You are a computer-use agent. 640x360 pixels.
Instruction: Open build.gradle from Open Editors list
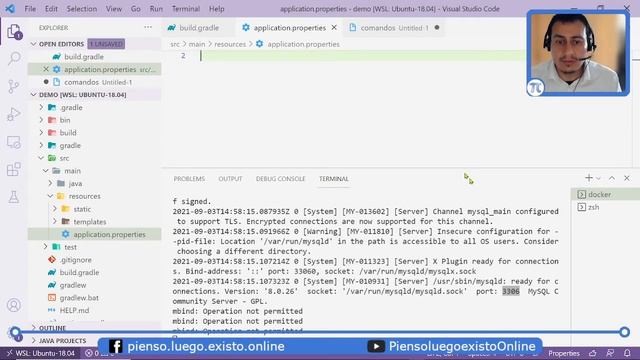tap(84, 57)
